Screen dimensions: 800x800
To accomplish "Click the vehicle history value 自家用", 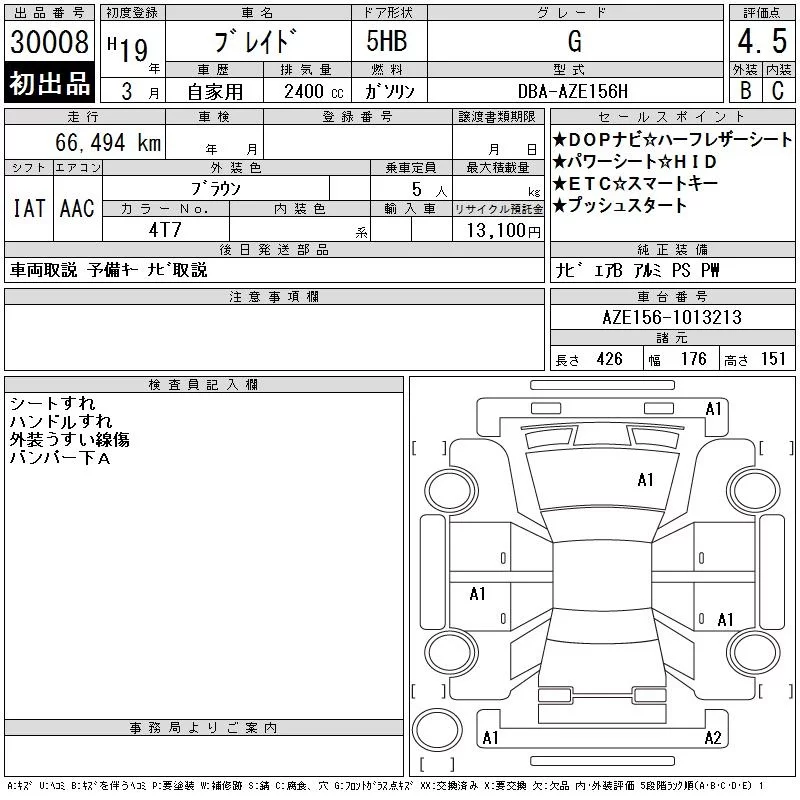I will pyautogui.click(x=215, y=92).
